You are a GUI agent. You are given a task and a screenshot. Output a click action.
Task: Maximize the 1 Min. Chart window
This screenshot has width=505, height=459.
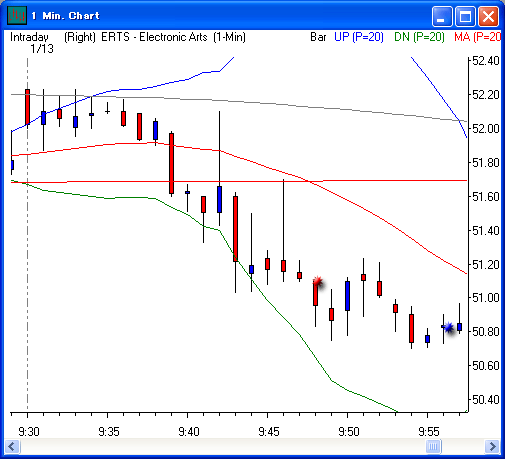(465, 16)
